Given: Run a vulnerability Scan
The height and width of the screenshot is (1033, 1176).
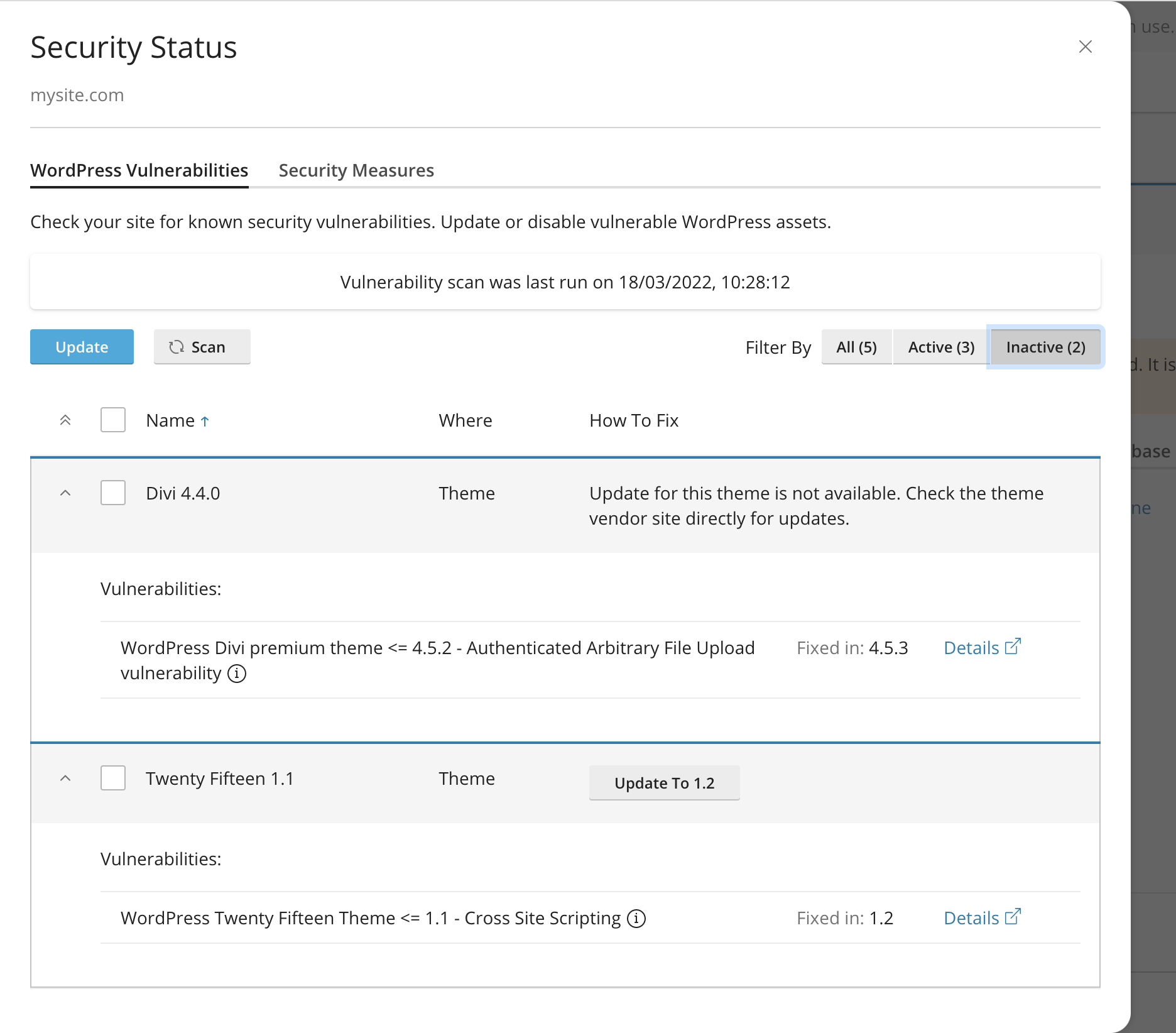Looking at the screenshot, I should tap(202, 347).
